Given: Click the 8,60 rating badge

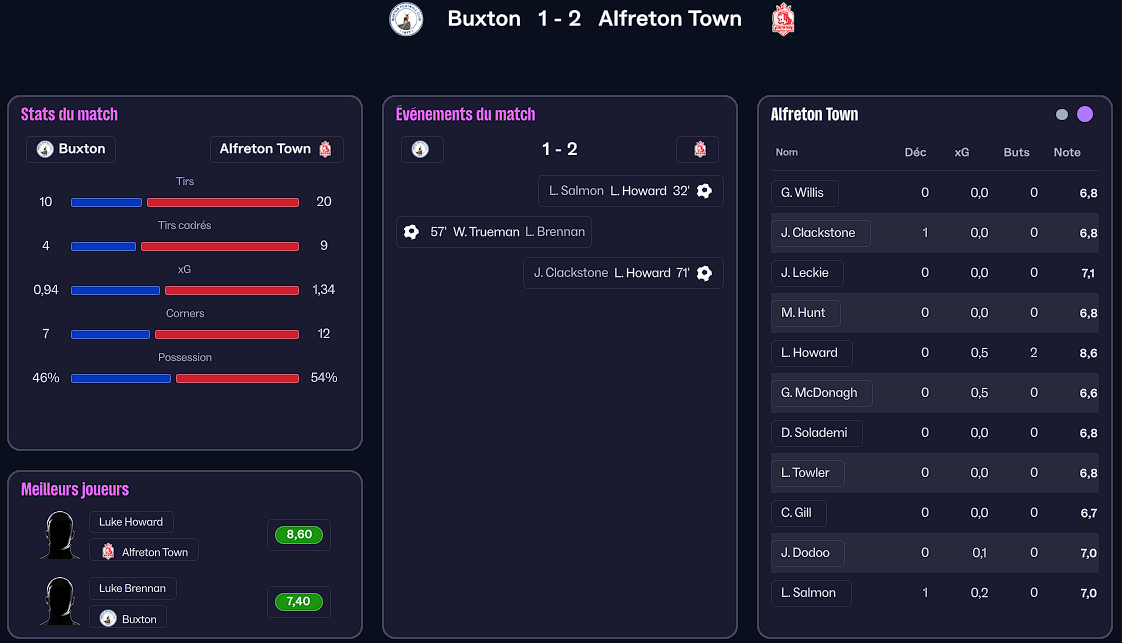Looking at the screenshot, I should click(299, 535).
